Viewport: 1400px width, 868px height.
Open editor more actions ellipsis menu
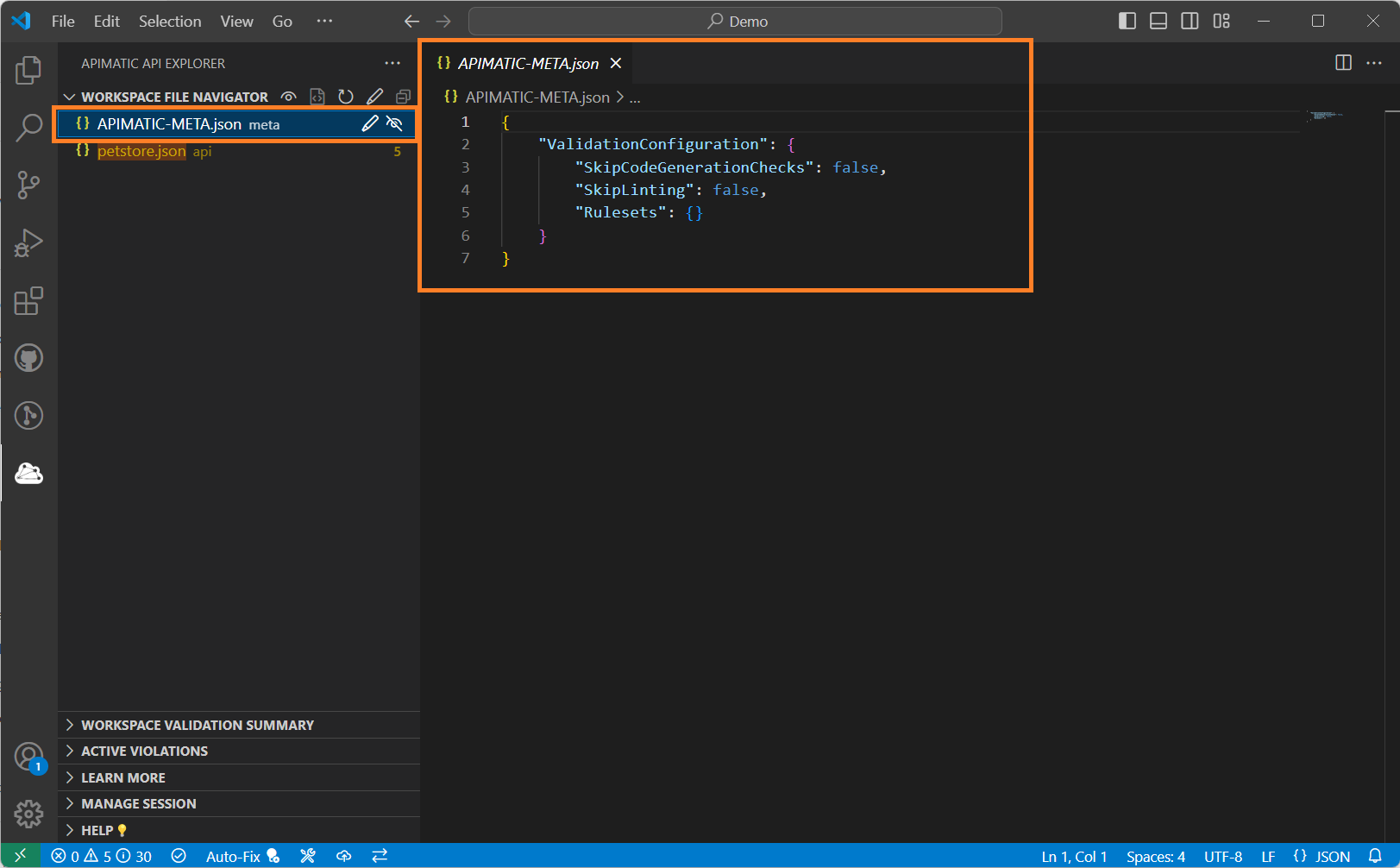point(1374,62)
